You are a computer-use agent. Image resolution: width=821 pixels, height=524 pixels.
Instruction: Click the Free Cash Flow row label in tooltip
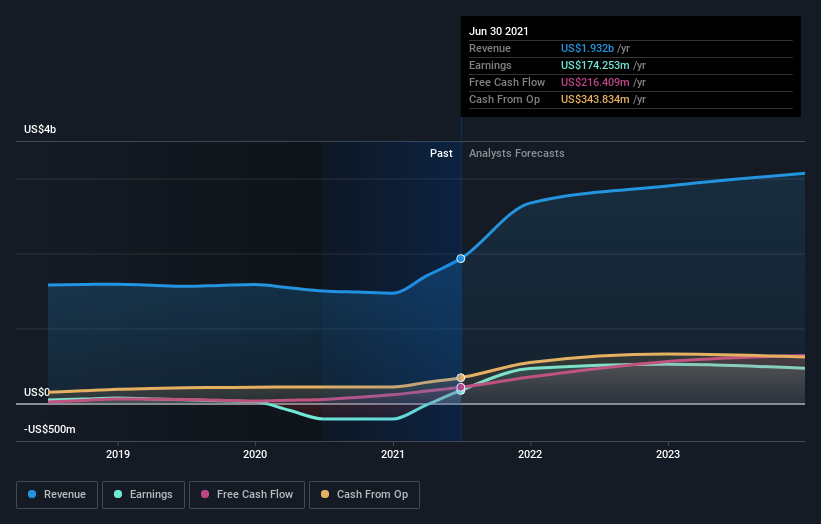(x=507, y=82)
